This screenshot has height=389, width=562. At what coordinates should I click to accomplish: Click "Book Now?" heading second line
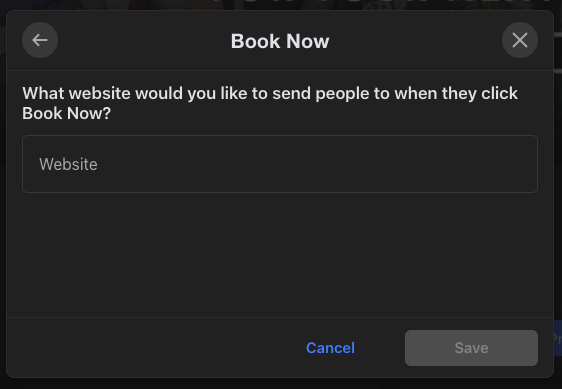(67, 113)
